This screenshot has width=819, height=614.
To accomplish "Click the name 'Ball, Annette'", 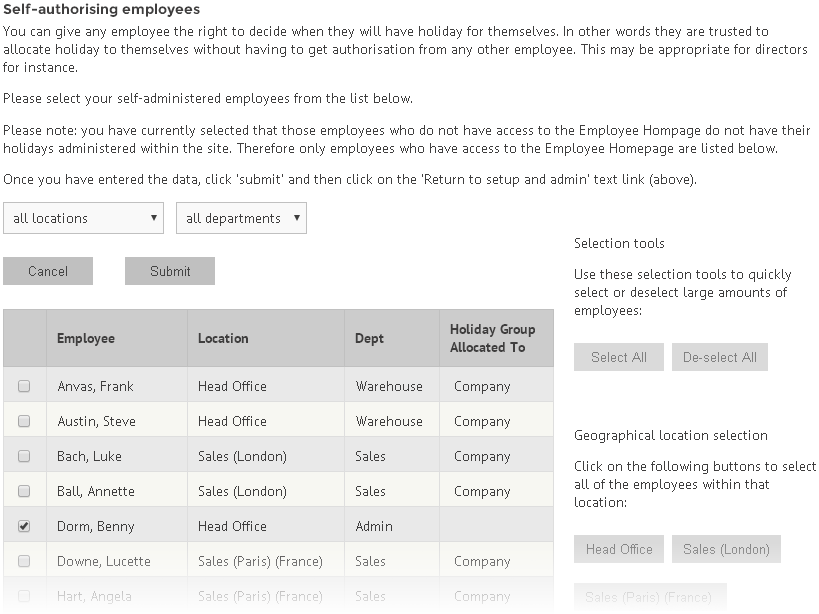I will 96,491.
